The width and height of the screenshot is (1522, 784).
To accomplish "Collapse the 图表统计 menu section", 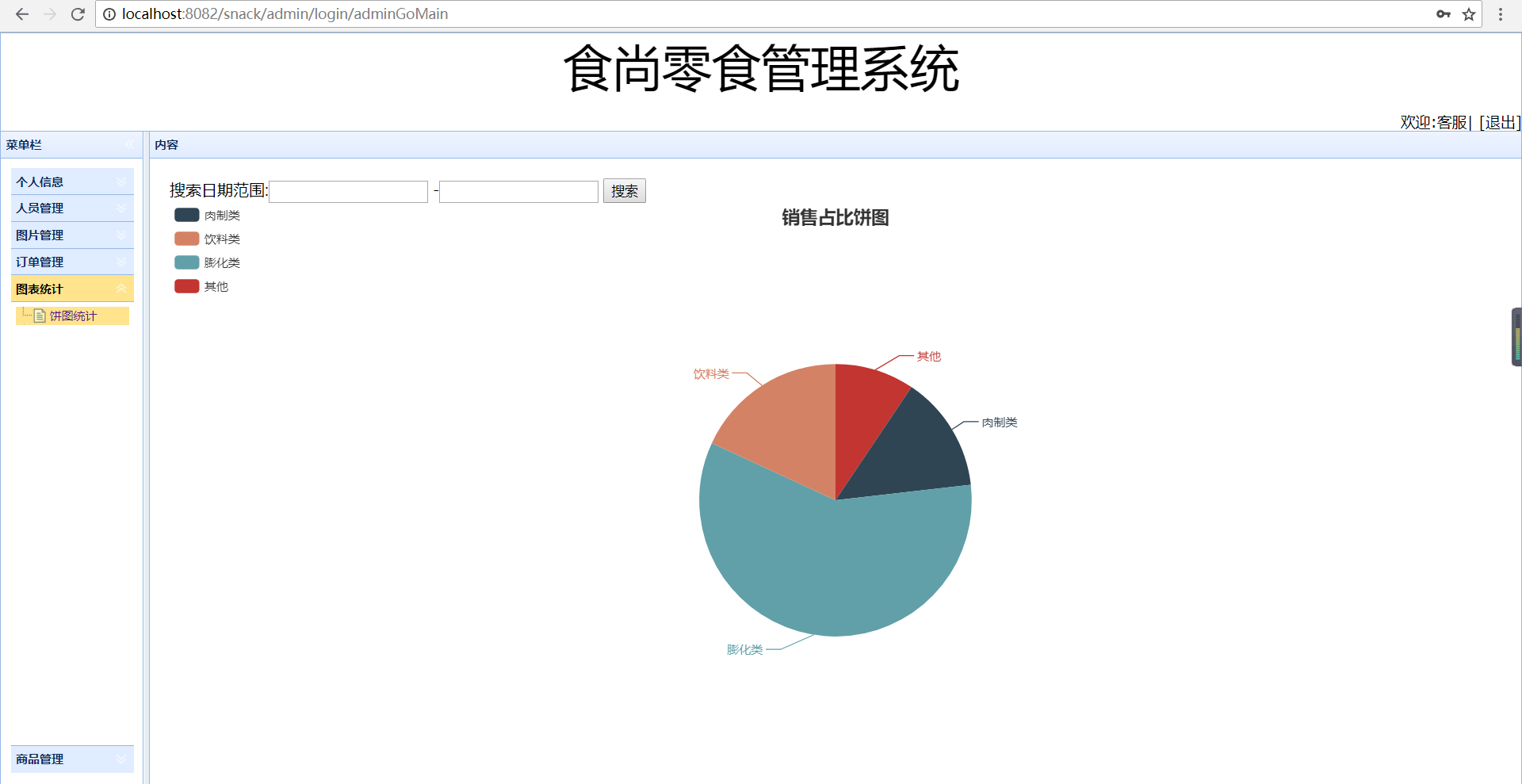I will [x=71, y=289].
